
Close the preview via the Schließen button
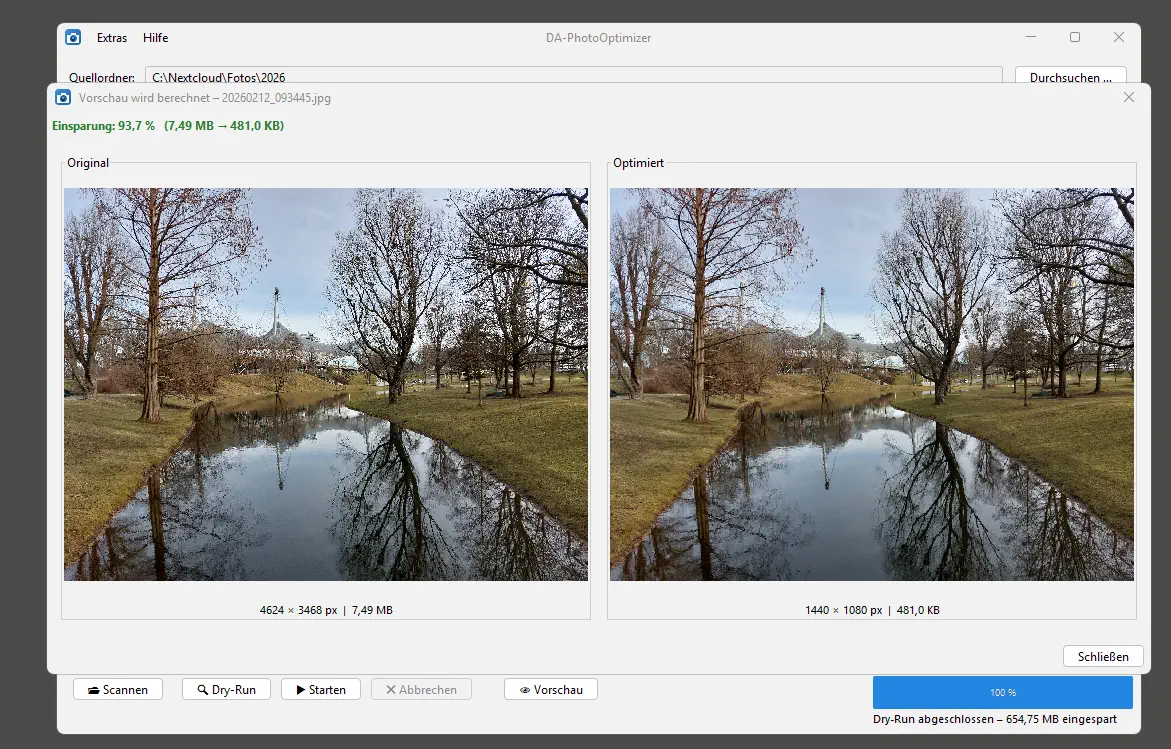tap(1103, 656)
